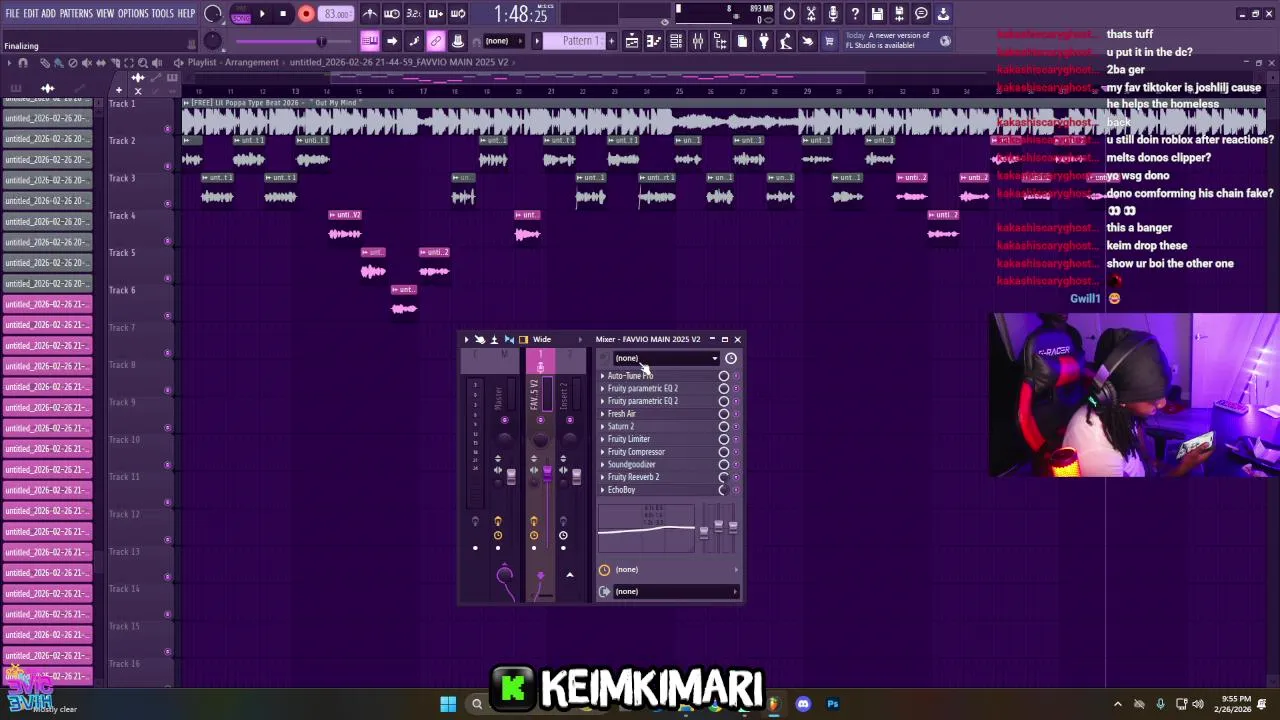Viewport: 1280px width, 720px height.
Task: Click the HELP menu item
Action: 186,14
